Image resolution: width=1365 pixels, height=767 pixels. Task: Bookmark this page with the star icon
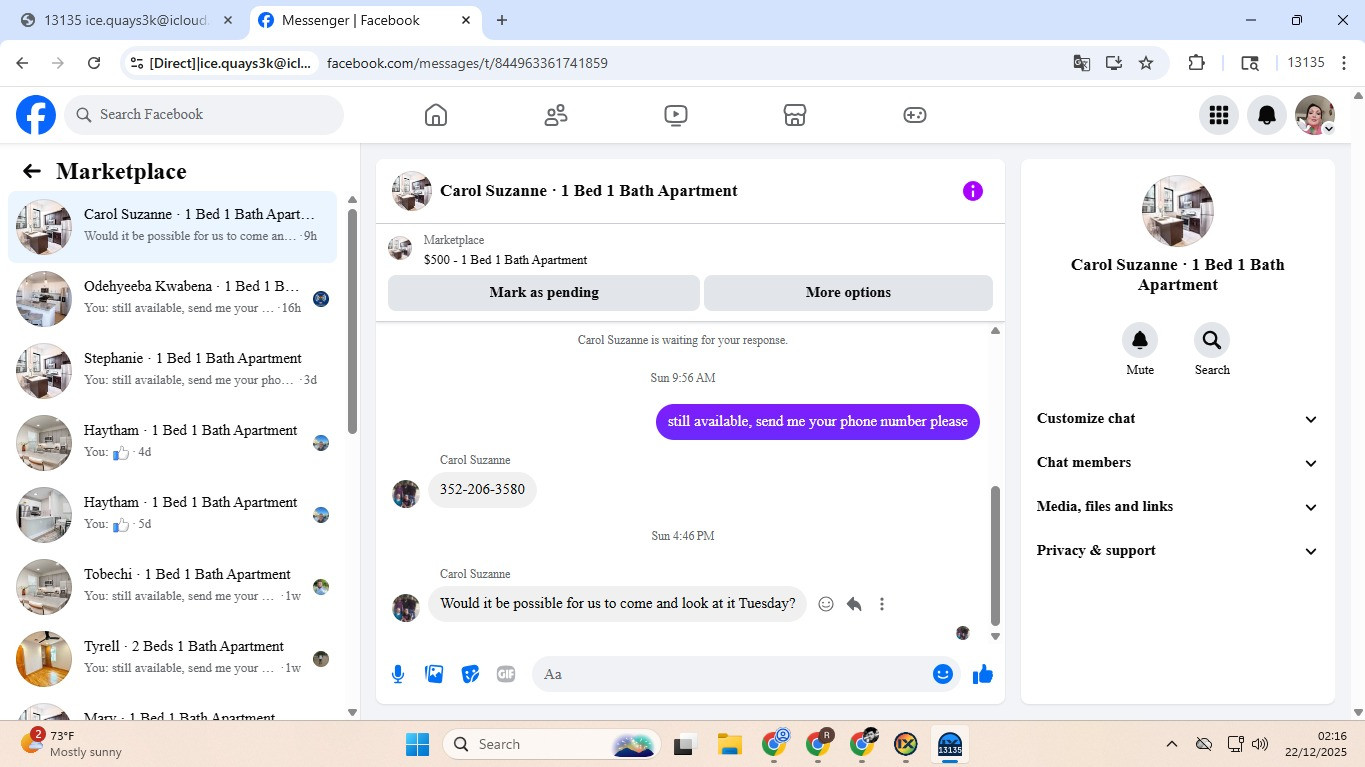1146,63
